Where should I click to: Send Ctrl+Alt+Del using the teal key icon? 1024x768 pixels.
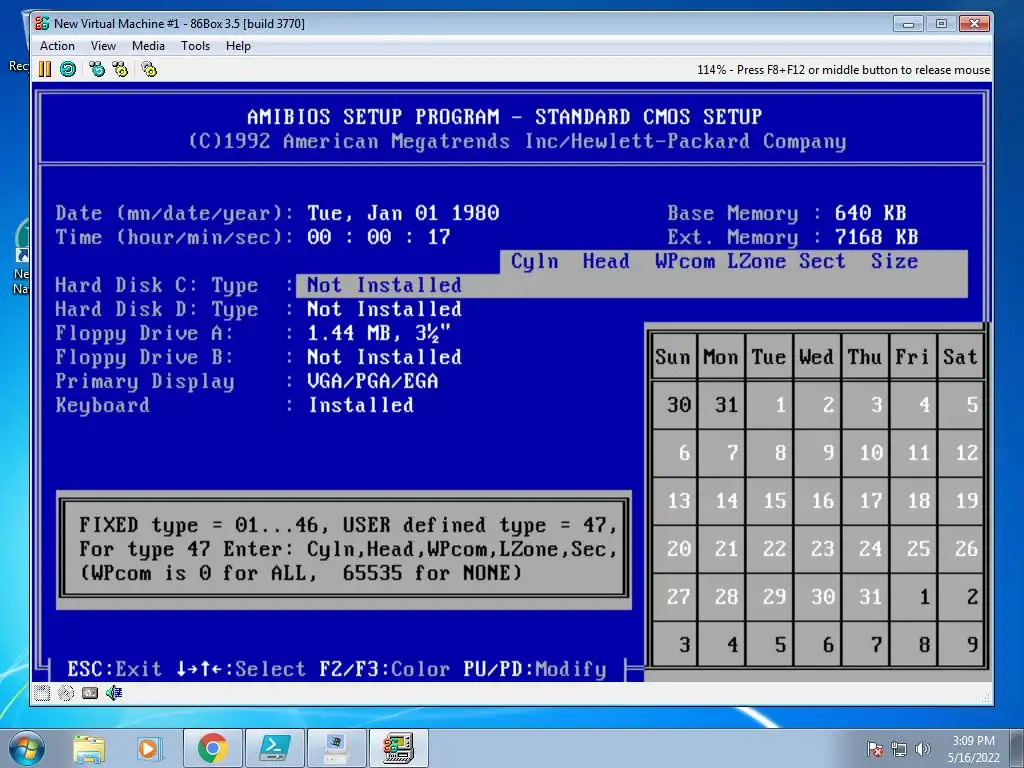pyautogui.click(x=97, y=69)
